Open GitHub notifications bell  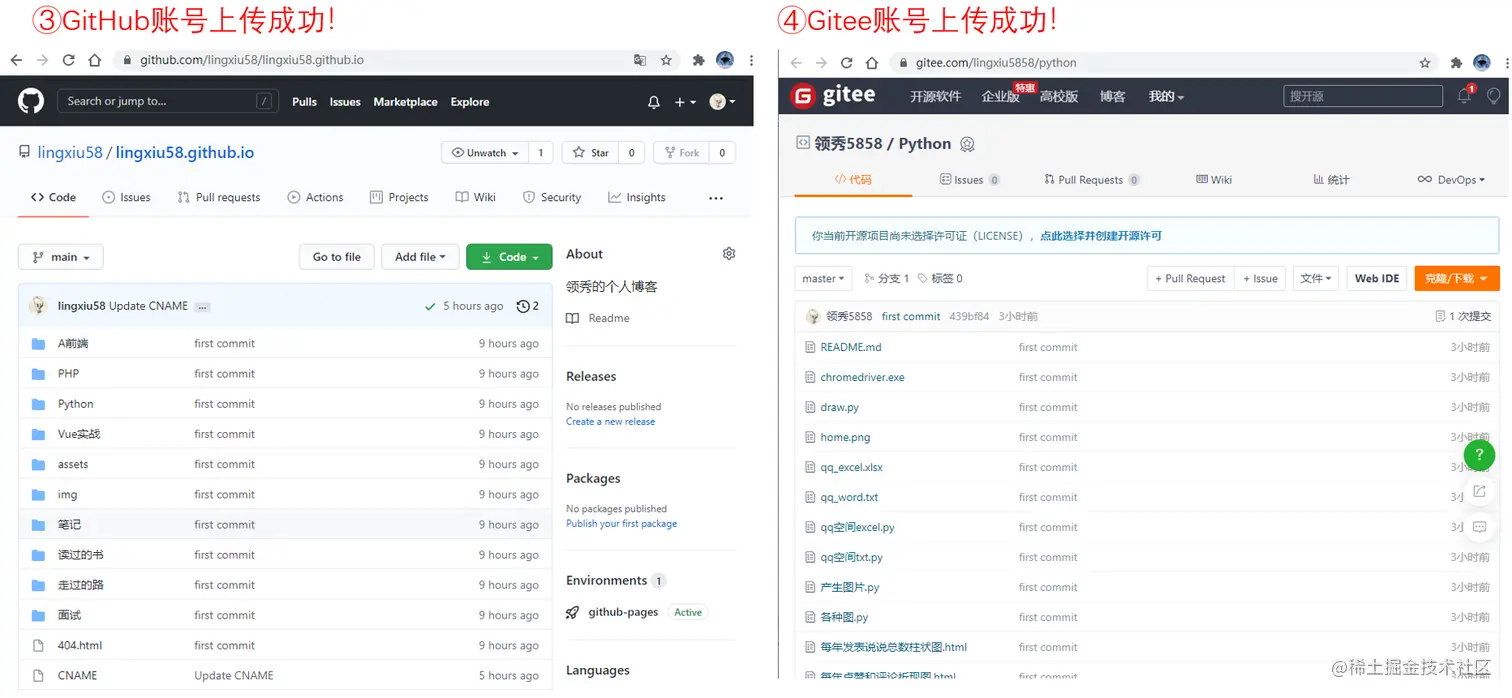click(654, 102)
